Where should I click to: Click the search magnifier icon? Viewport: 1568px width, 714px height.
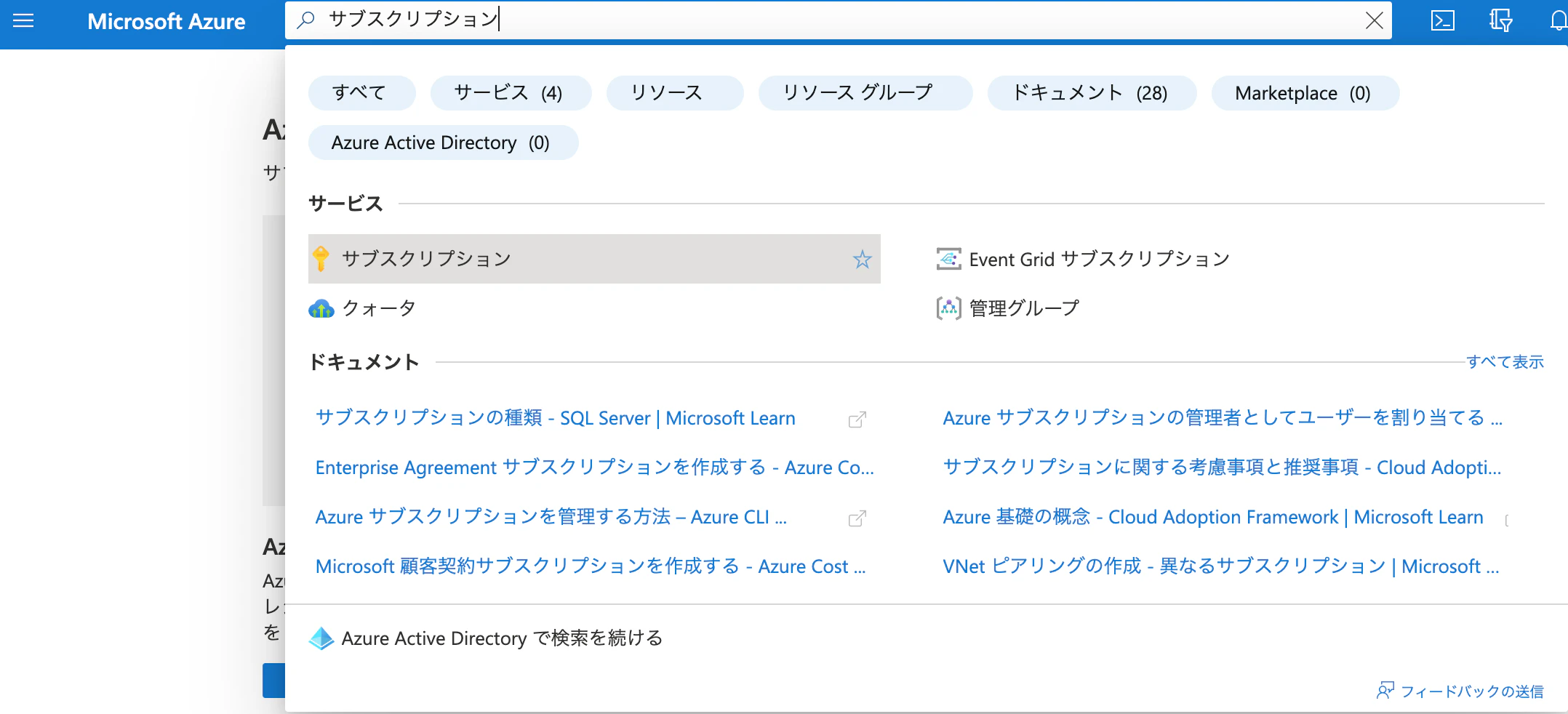pos(306,20)
